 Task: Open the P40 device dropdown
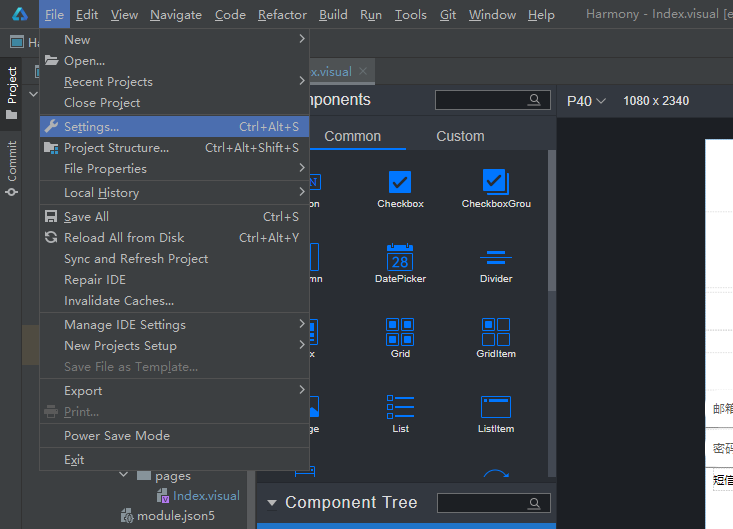[x=587, y=101]
